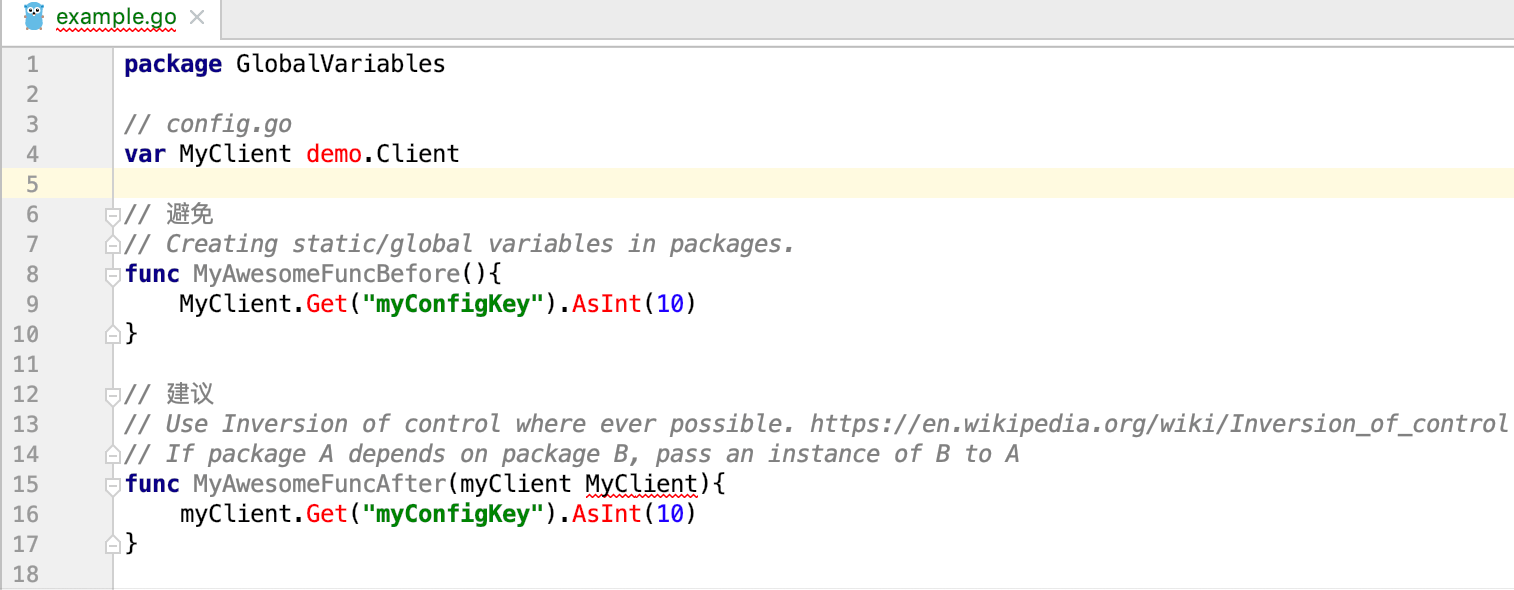This screenshot has width=1514, height=590.
Task: Click line number 5 in the gutter
Action: pos(31,184)
